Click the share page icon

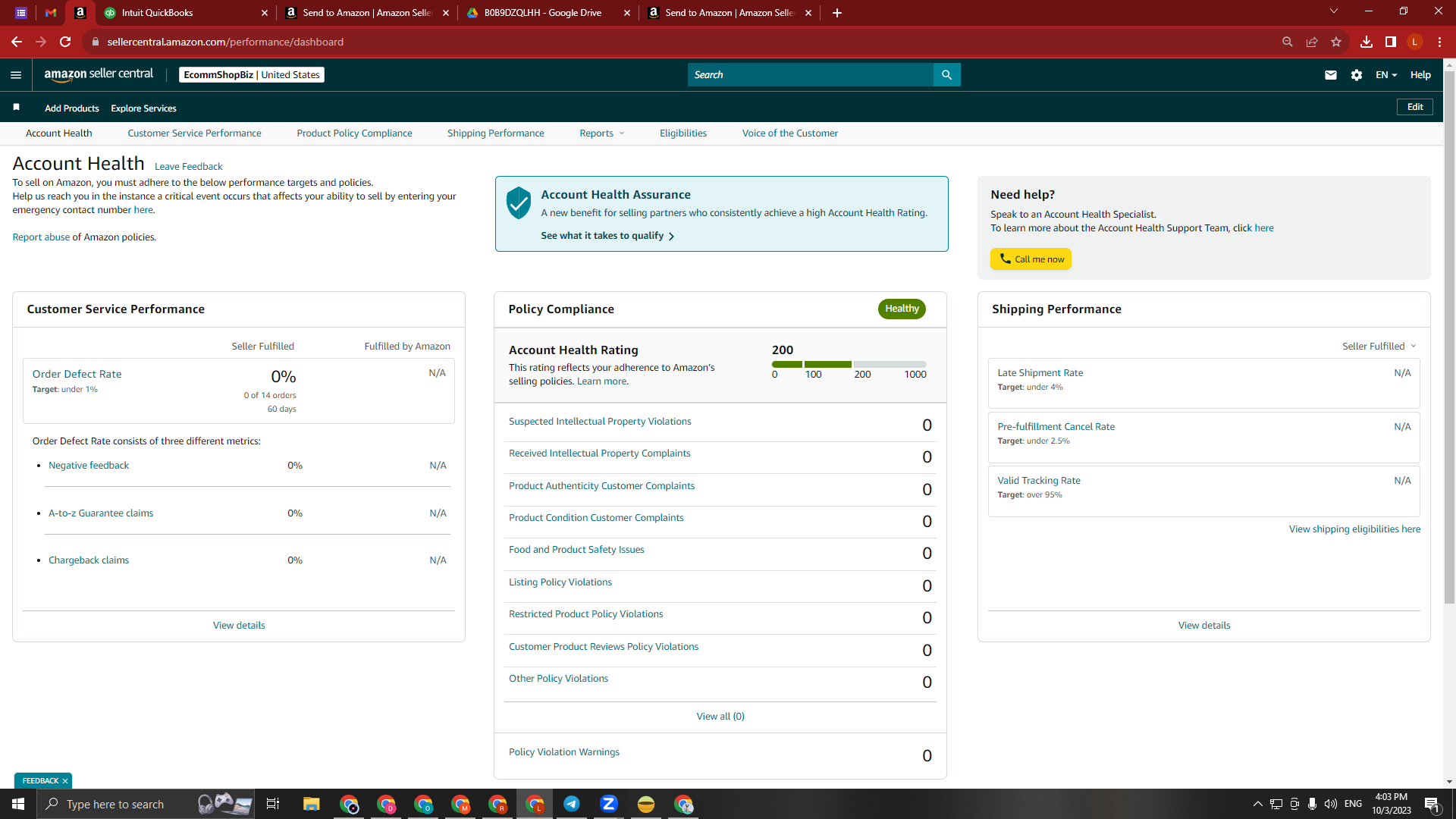tap(1311, 42)
